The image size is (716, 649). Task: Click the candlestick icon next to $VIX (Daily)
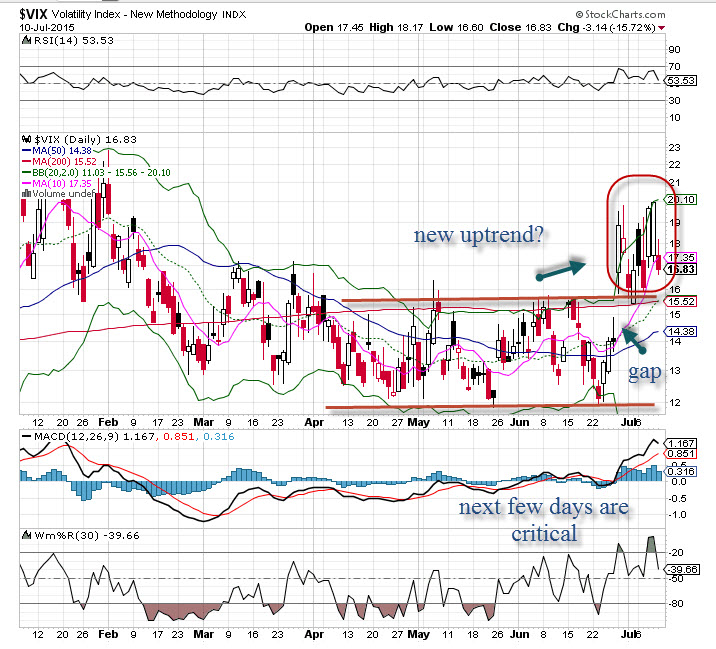(28, 140)
